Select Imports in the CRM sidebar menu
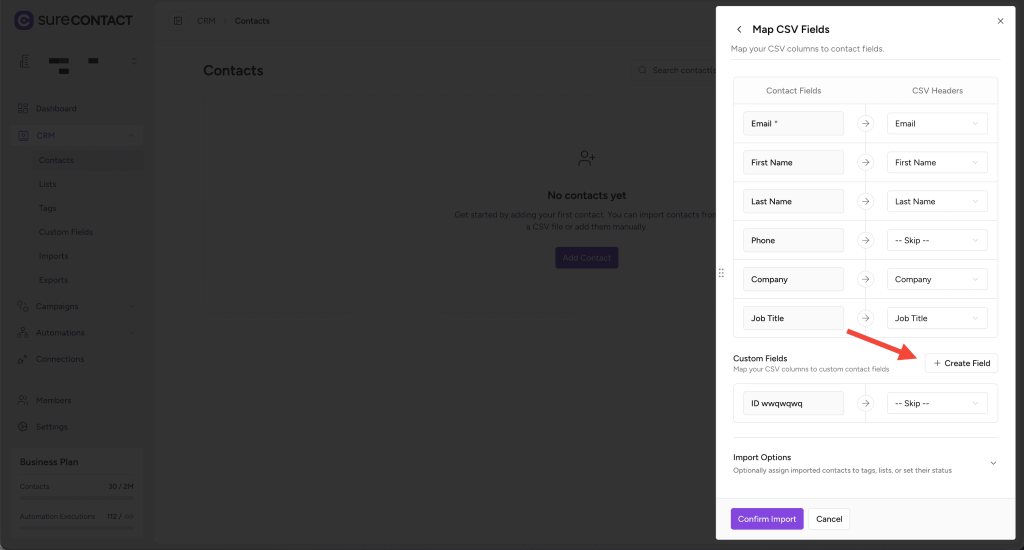 (x=54, y=256)
